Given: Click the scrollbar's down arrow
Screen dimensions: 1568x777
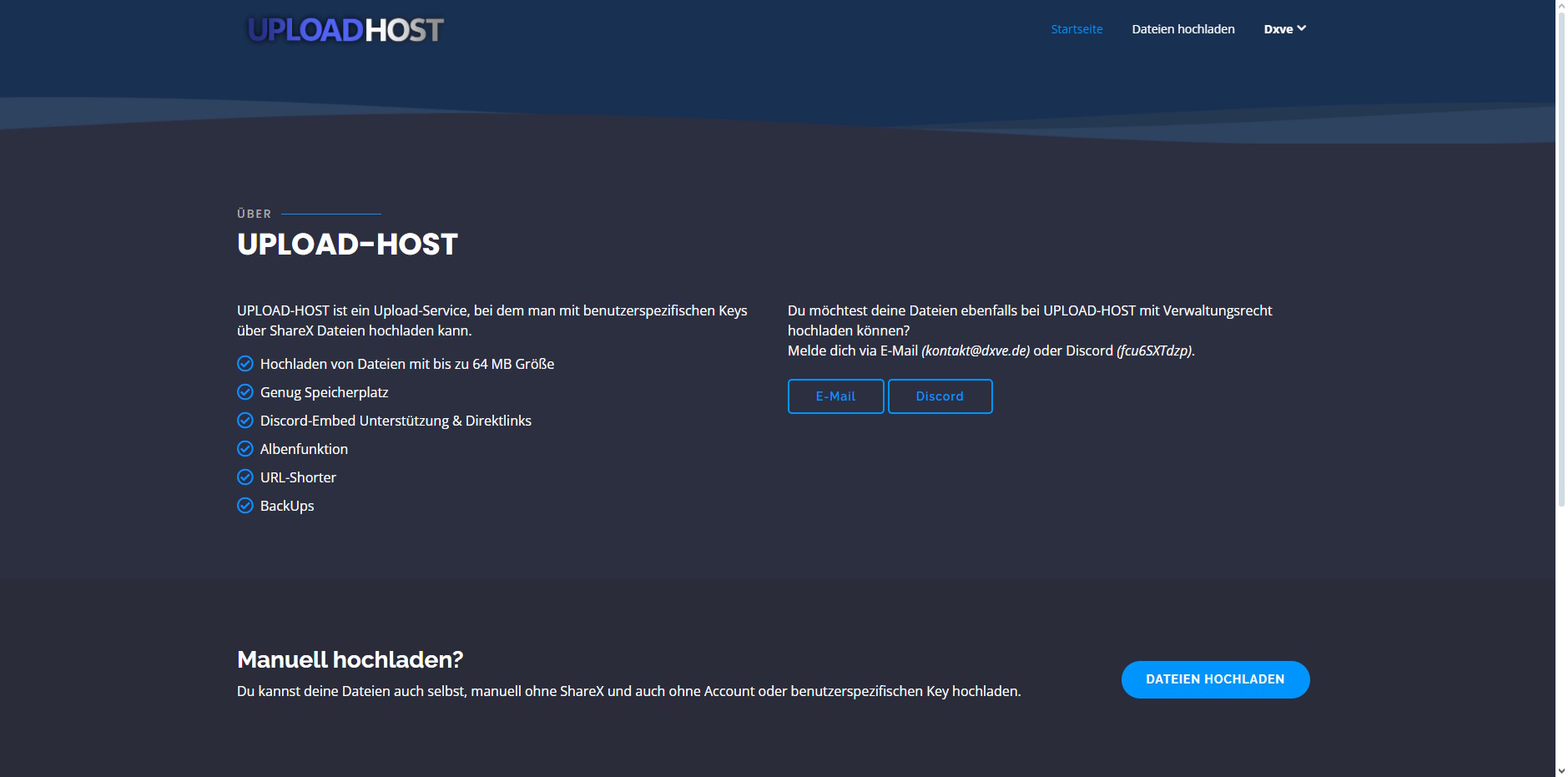Looking at the screenshot, I should pos(1561,770).
